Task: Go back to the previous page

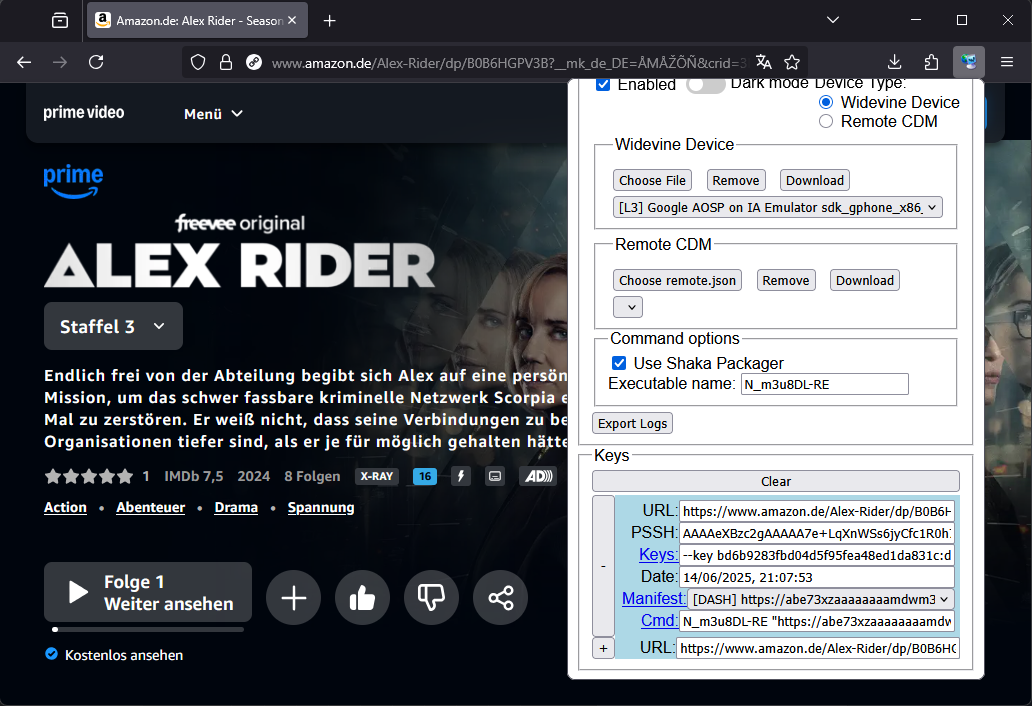Action: [x=24, y=63]
